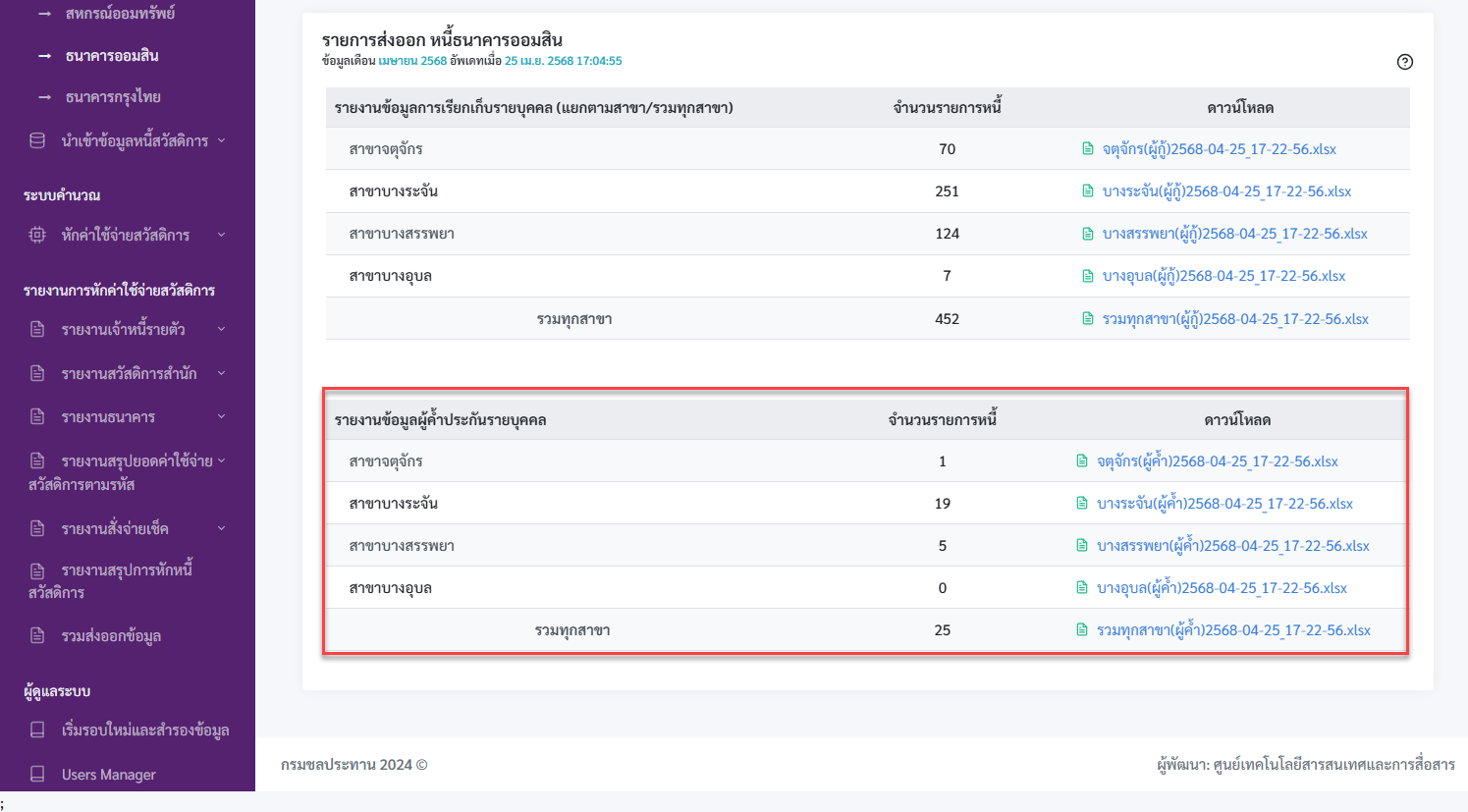Click the document icon beside รายงานสรุปการหักหนี้
This screenshot has height=812, width=1468.
(37, 570)
